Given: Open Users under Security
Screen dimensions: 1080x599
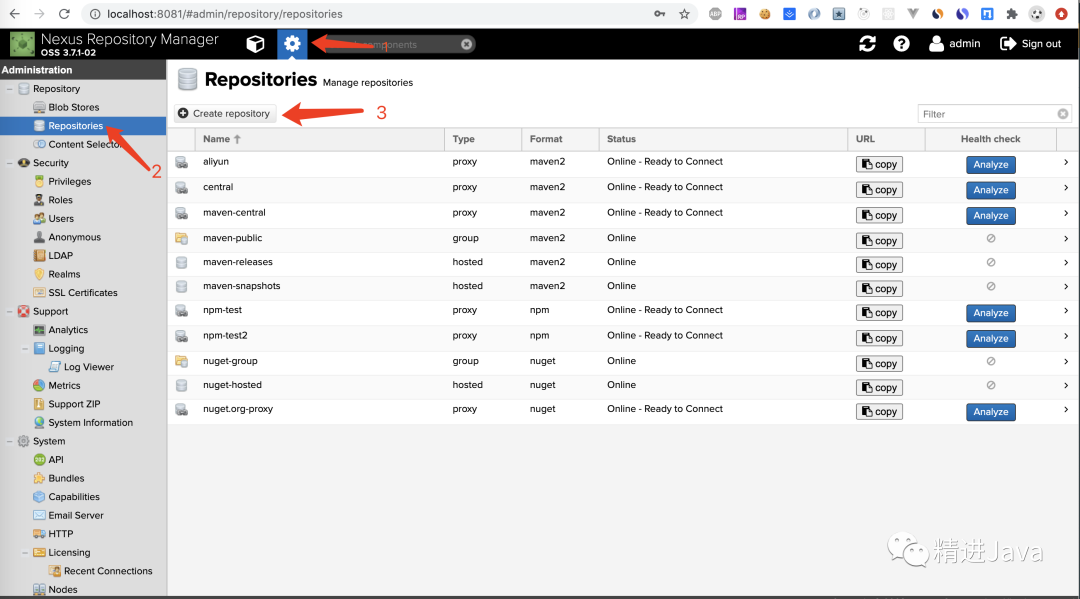Looking at the screenshot, I should click(61, 219).
